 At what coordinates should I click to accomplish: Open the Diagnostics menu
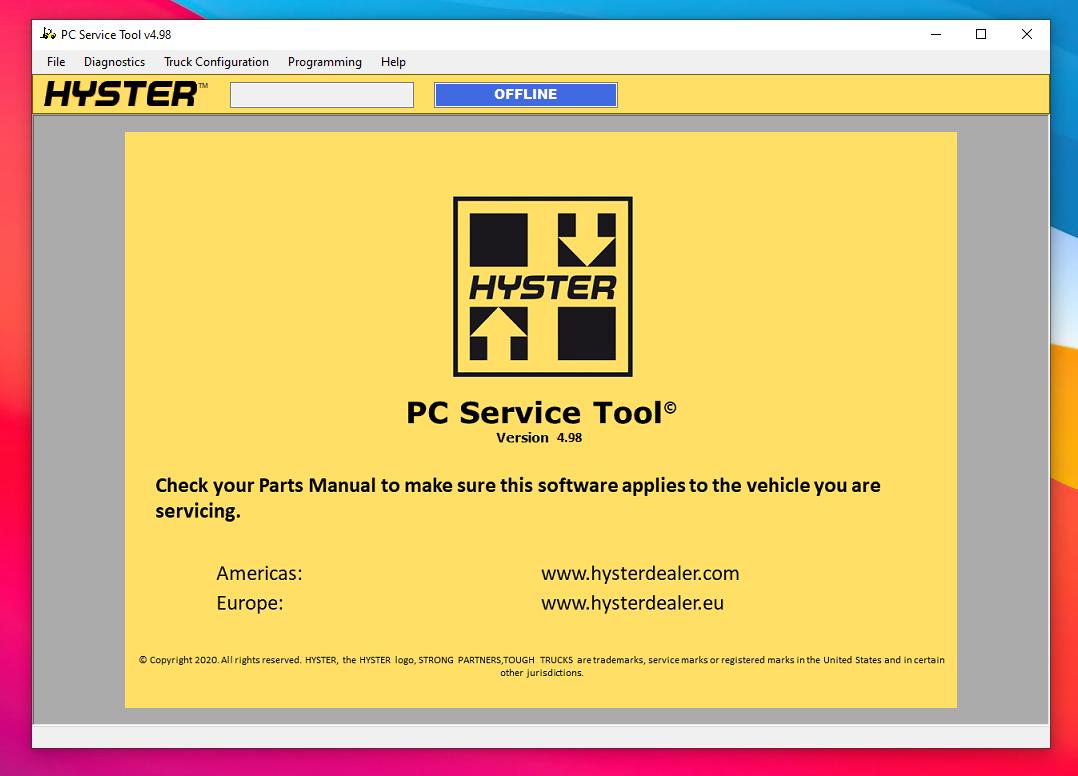click(114, 61)
